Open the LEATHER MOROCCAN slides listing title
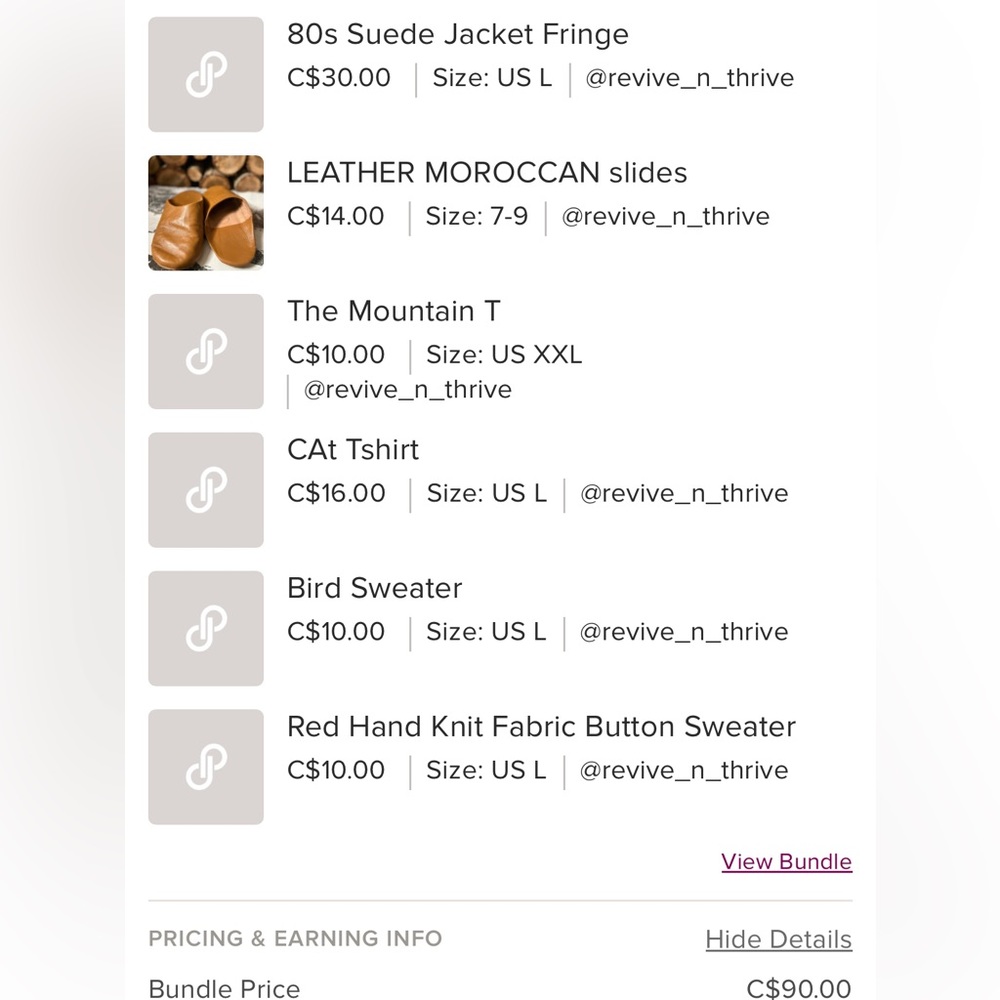 pos(487,173)
